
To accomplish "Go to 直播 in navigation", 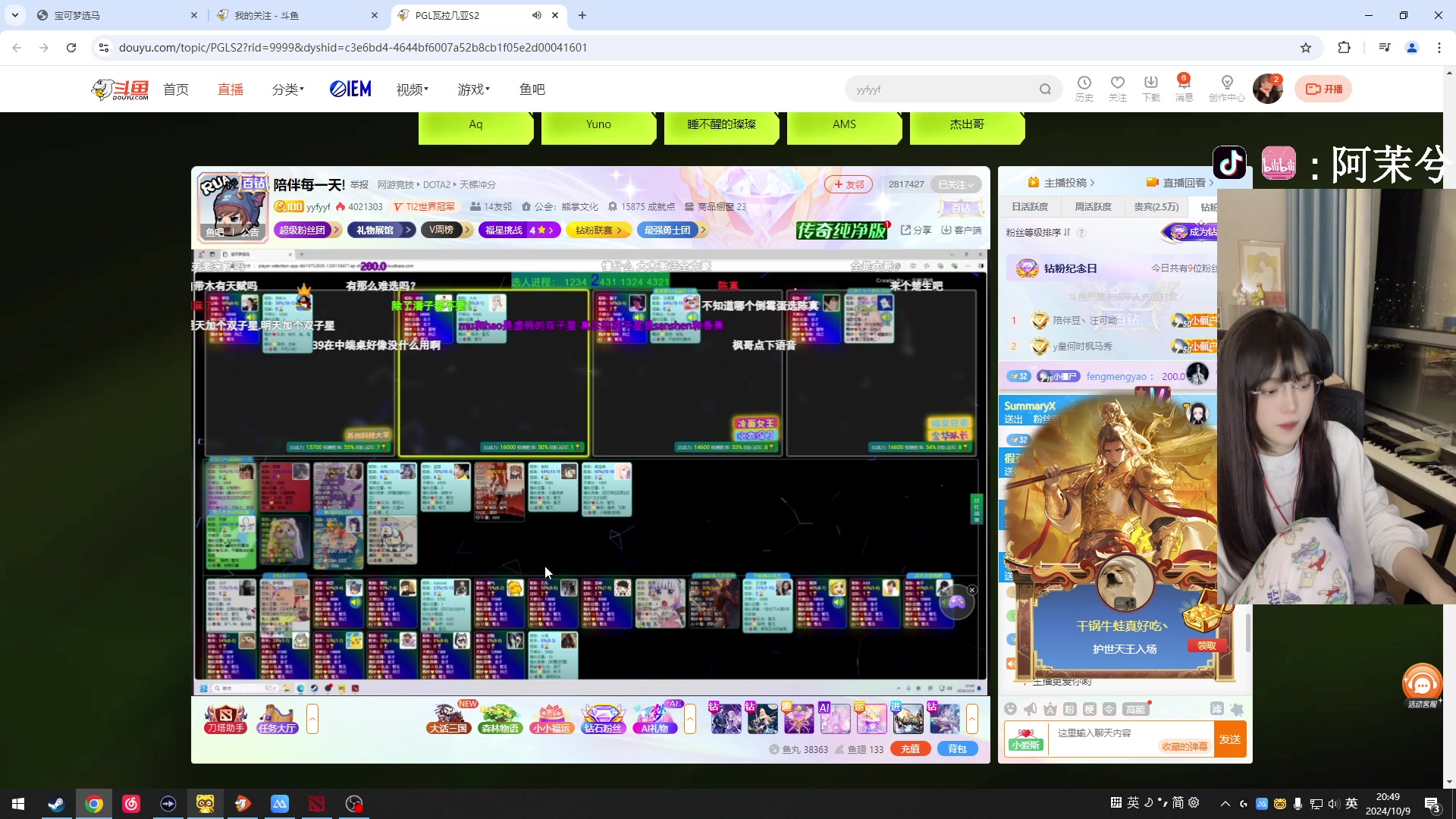I will click(x=231, y=89).
